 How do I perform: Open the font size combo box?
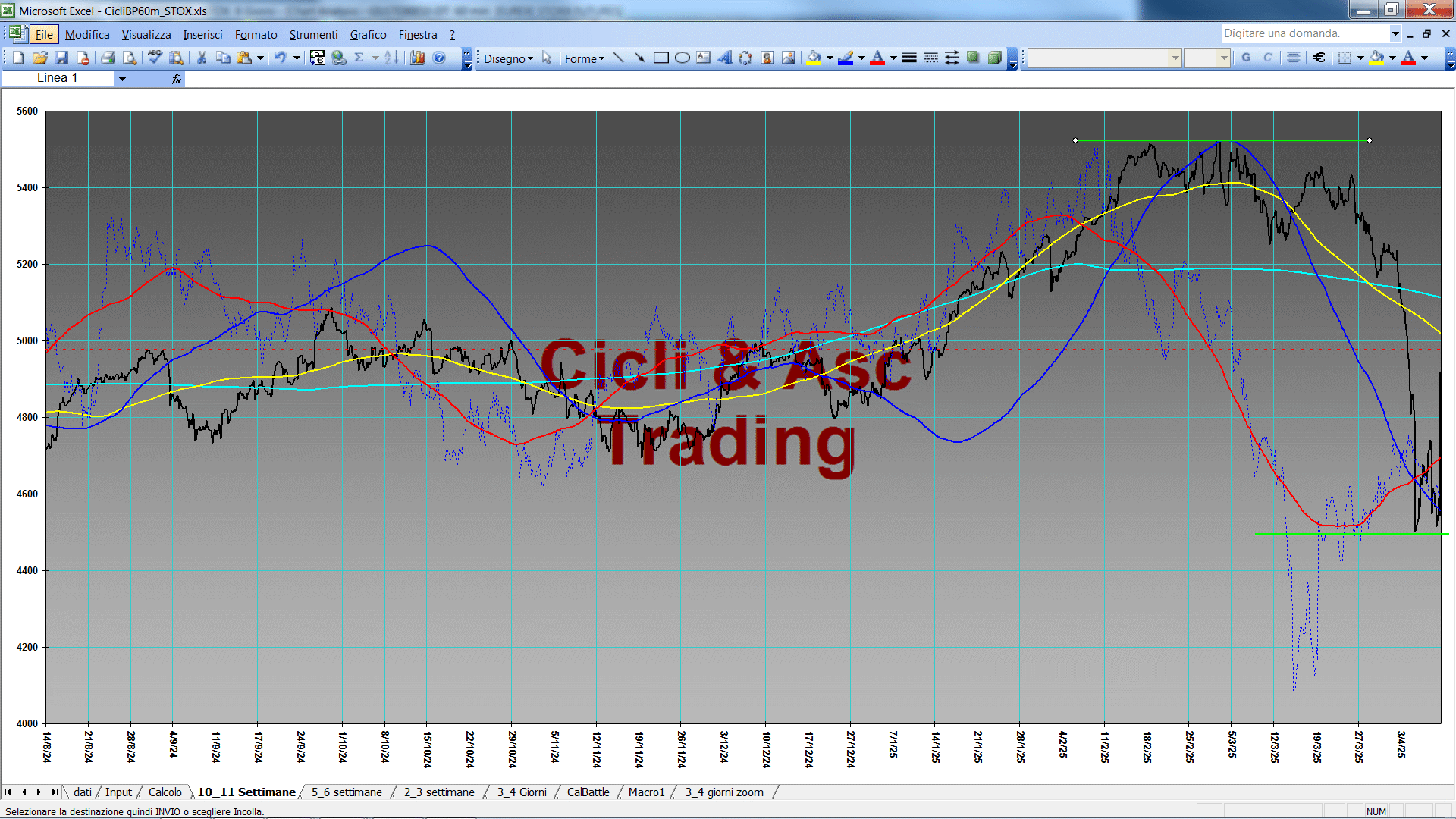point(1207,58)
